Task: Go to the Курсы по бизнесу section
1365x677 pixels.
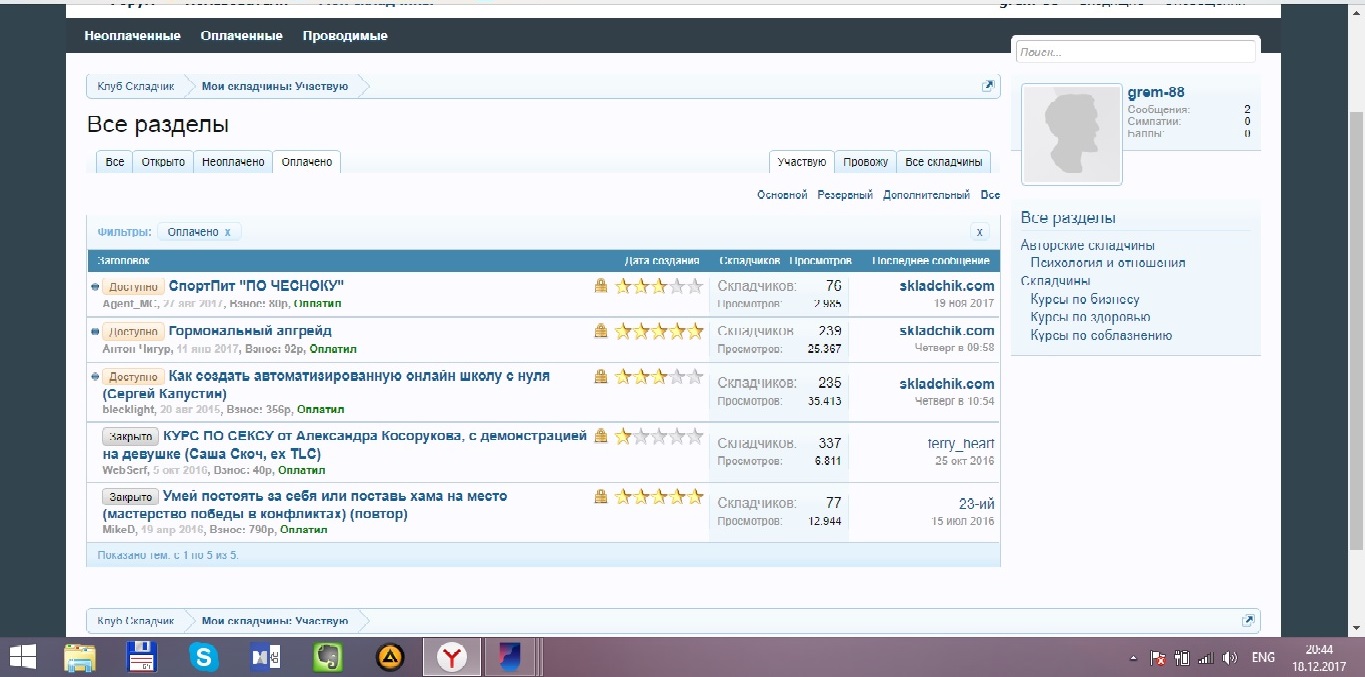Action: (x=1084, y=300)
